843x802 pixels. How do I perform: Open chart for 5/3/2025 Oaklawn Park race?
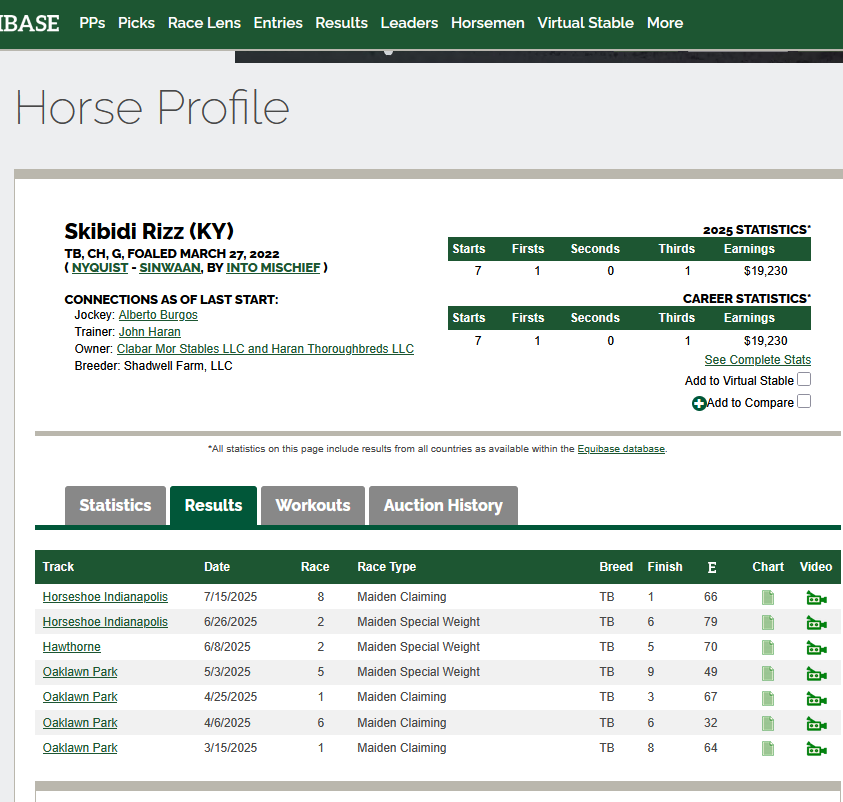click(x=768, y=672)
